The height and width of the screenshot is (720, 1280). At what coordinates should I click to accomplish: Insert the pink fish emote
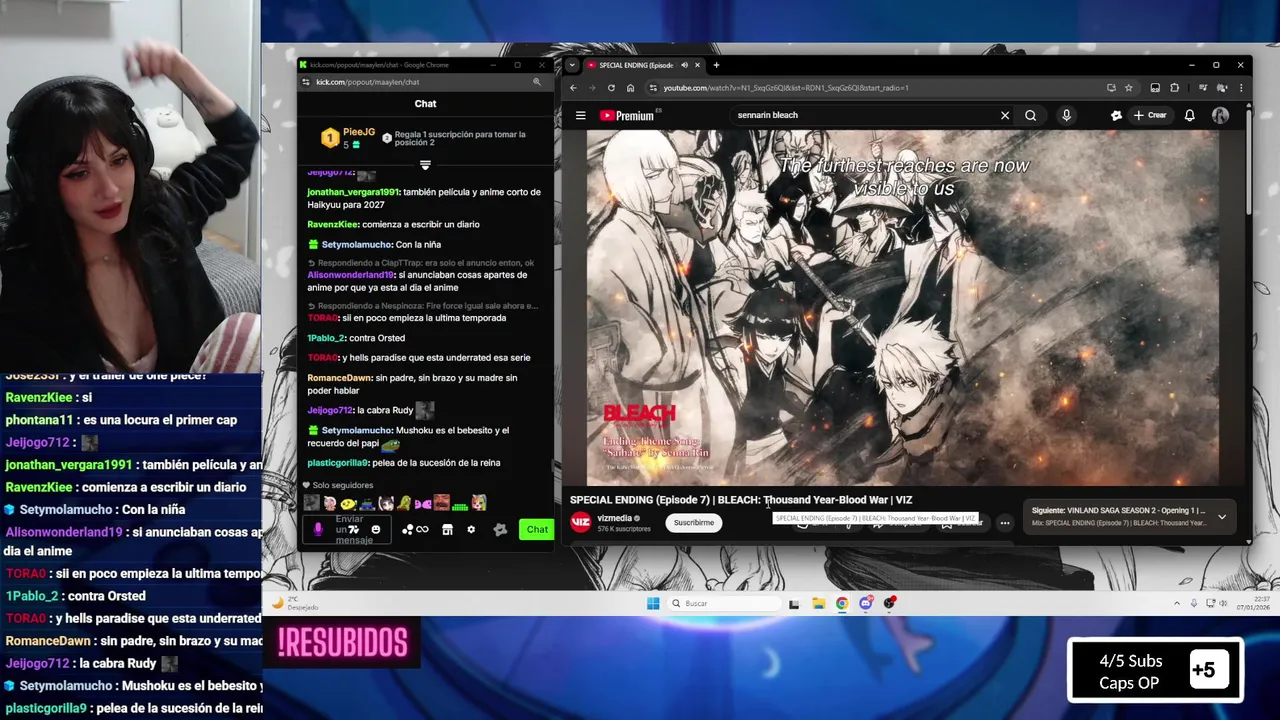tap(422, 503)
